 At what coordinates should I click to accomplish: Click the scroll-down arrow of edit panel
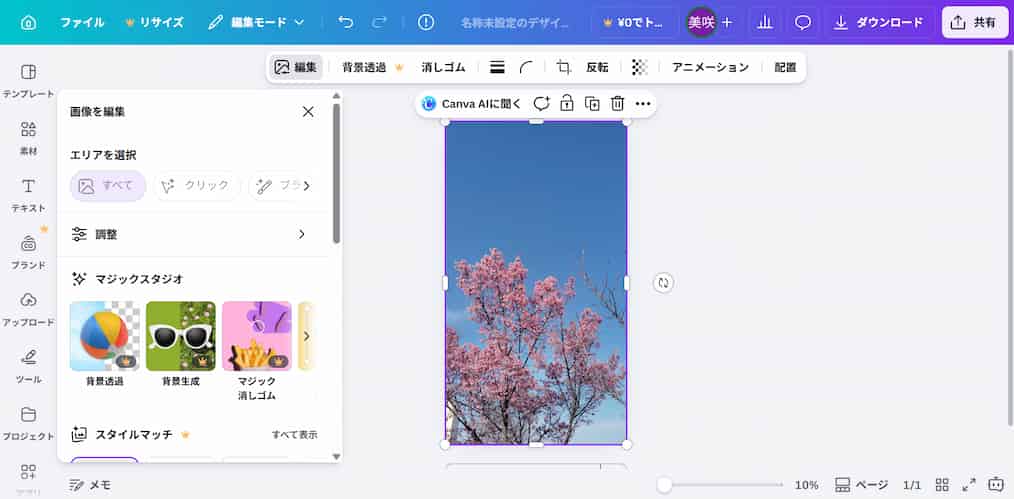(336, 456)
